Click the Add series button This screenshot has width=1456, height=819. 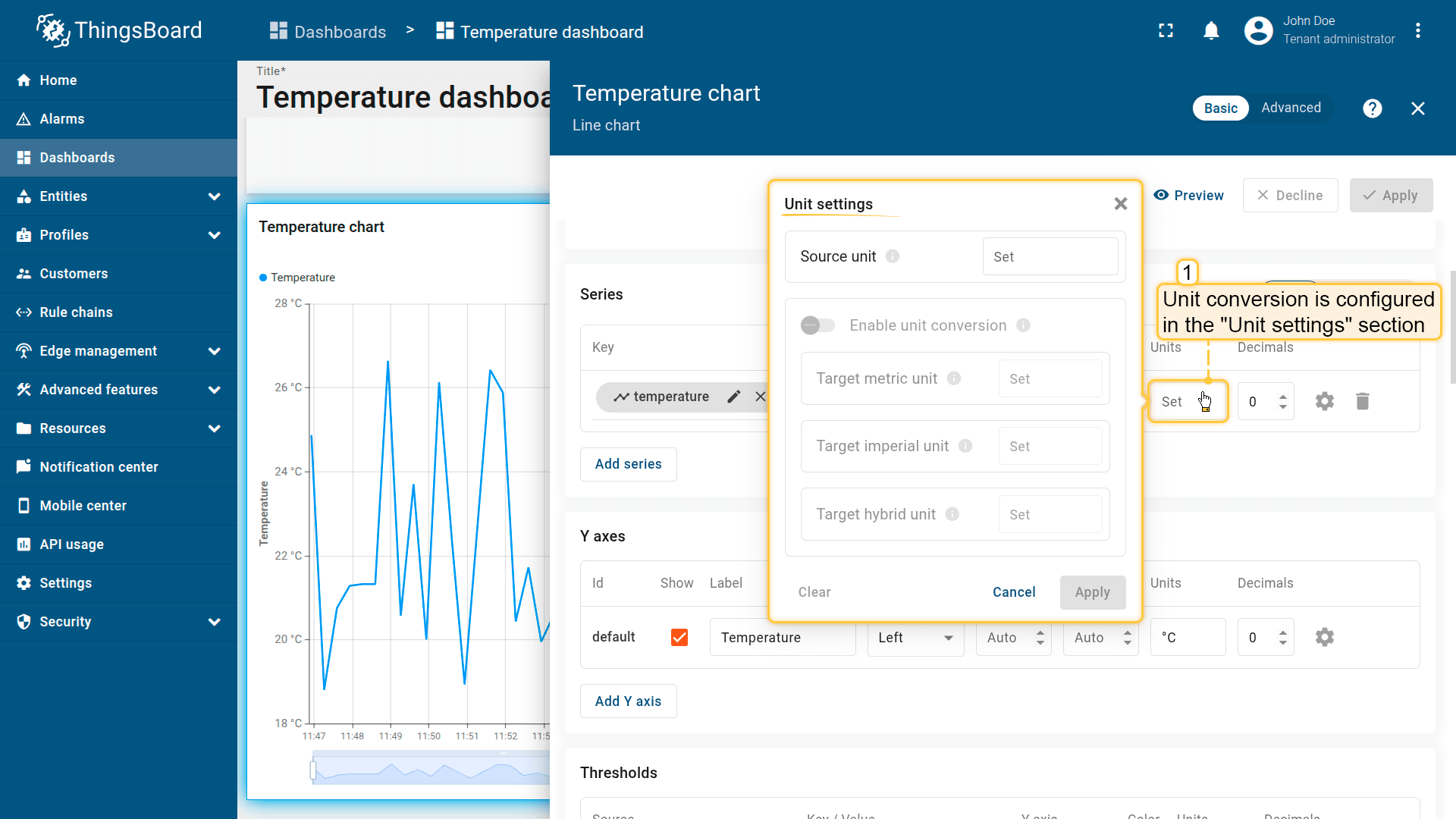click(x=628, y=464)
